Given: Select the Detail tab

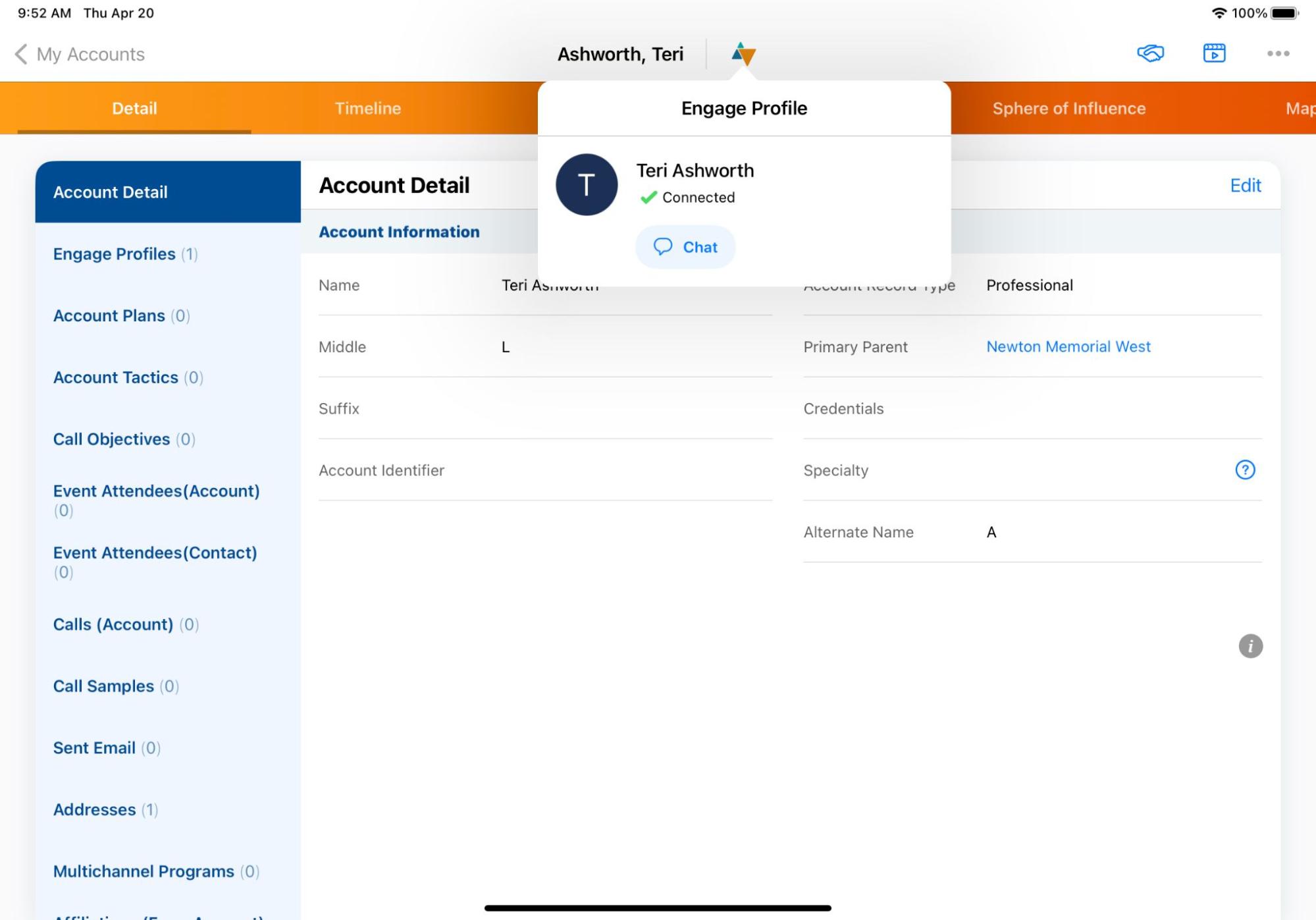Looking at the screenshot, I should click(134, 108).
